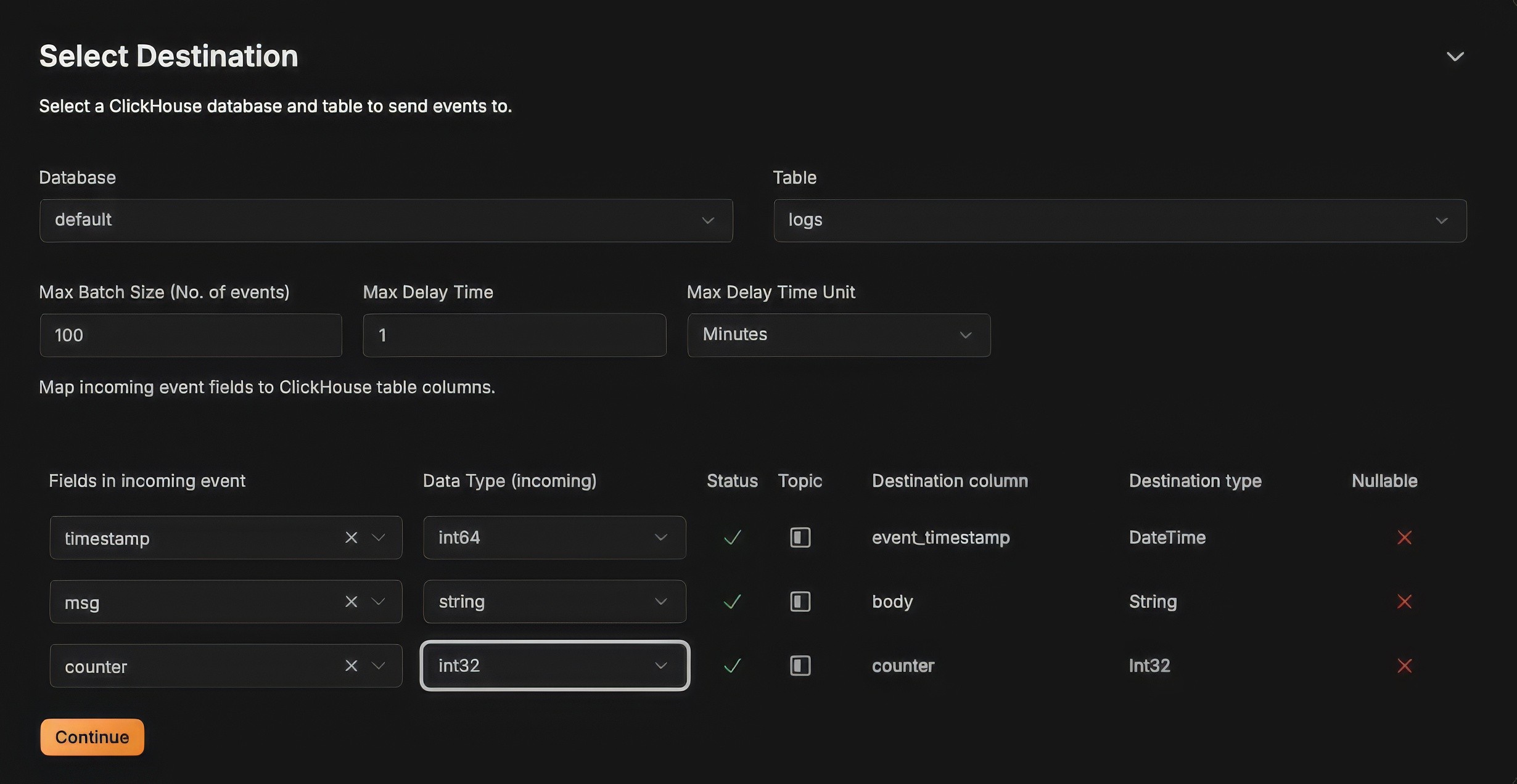The image size is (1517, 784).
Task: Clear the counter field selection
Action: point(351,666)
